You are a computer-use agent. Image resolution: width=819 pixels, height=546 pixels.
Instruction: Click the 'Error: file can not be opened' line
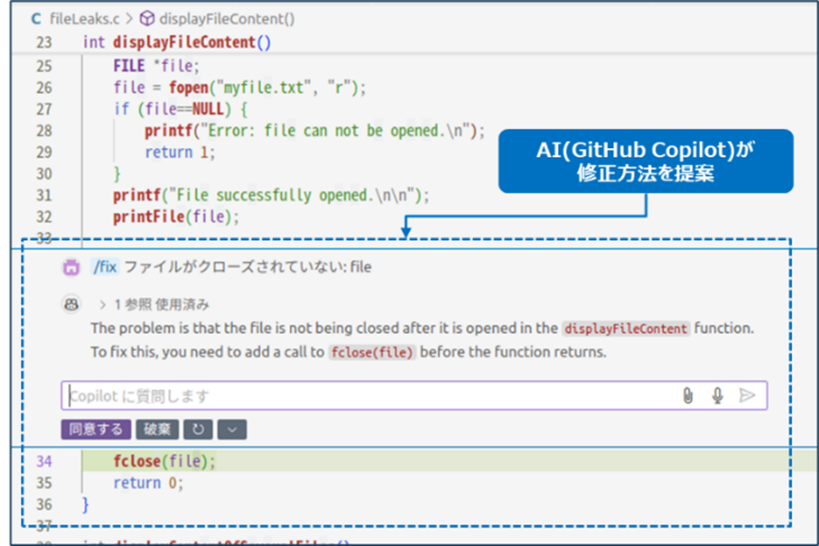pyautogui.click(x=314, y=131)
